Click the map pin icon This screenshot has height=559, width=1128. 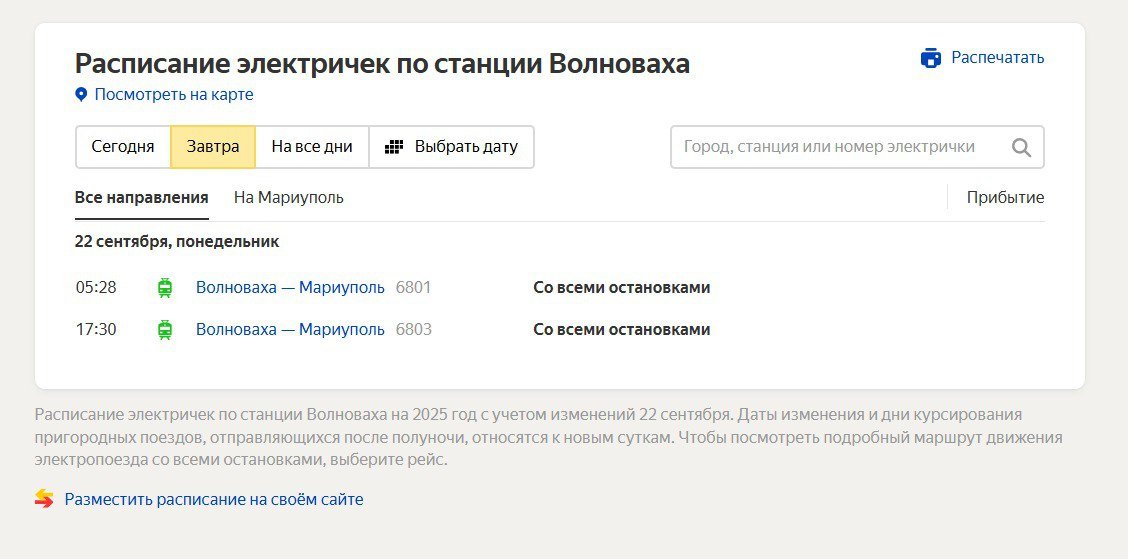tap(82, 95)
